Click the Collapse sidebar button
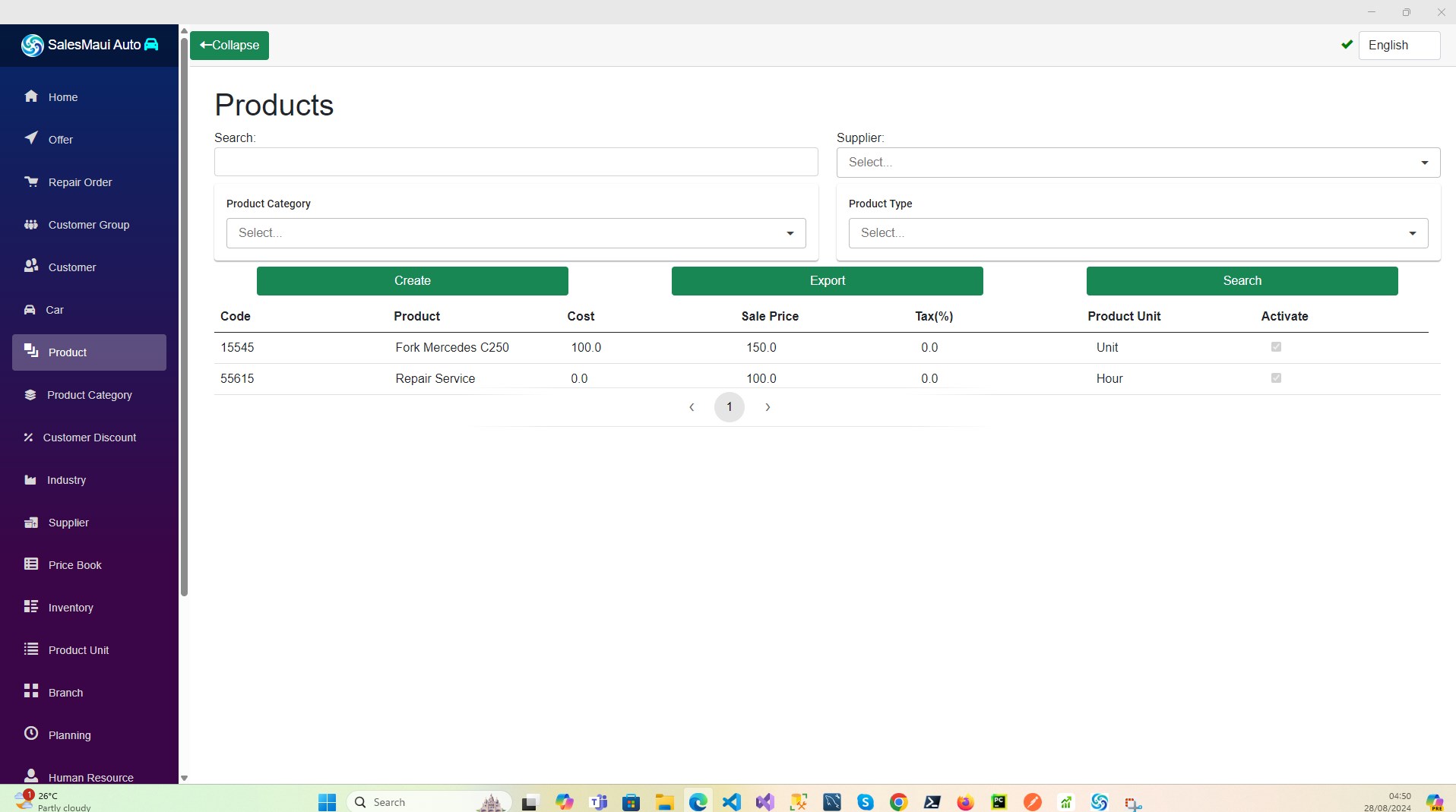The height and width of the screenshot is (812, 1456). [229, 46]
